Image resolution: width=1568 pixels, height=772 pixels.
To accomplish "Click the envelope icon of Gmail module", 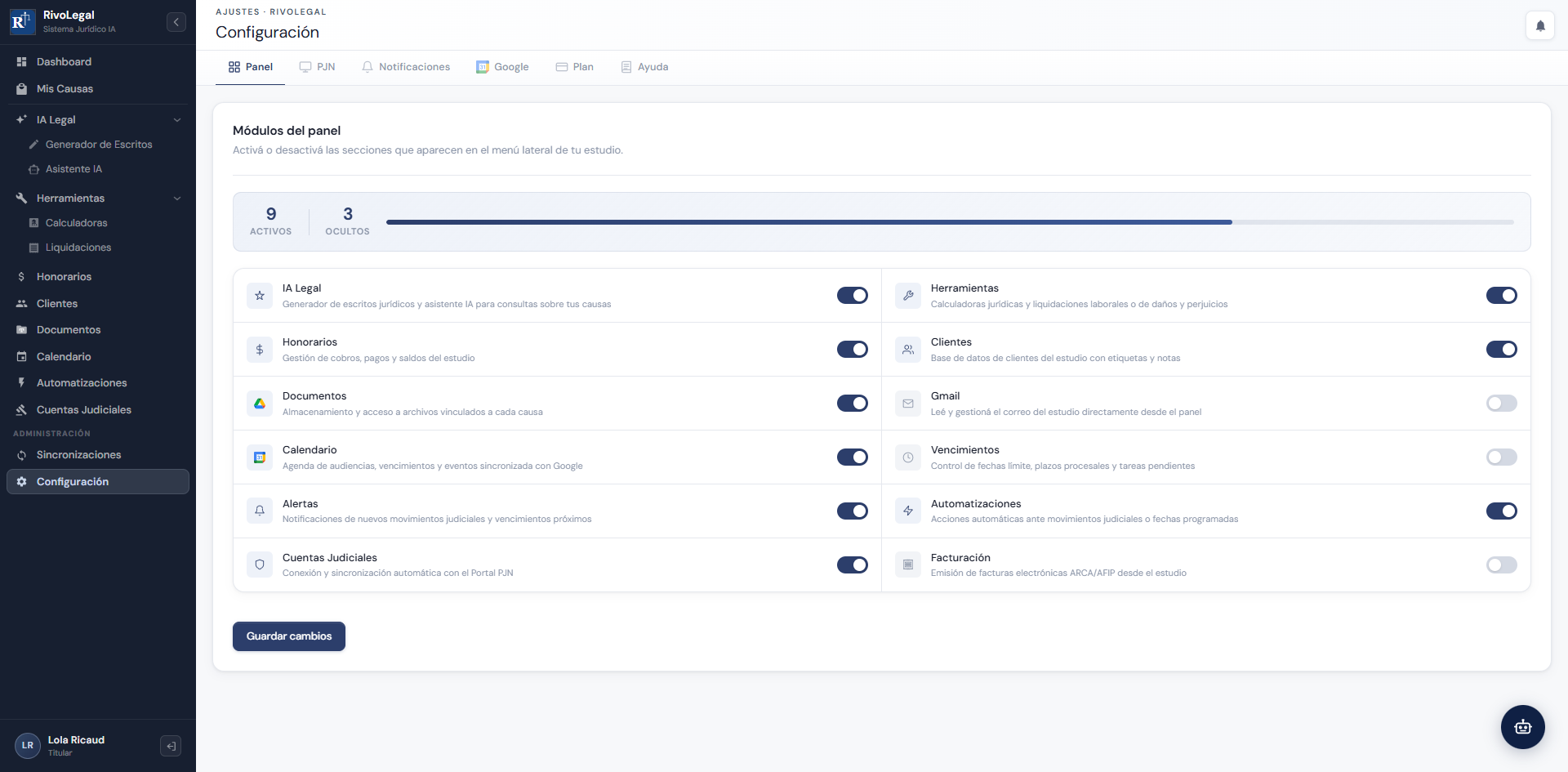I will (x=908, y=404).
